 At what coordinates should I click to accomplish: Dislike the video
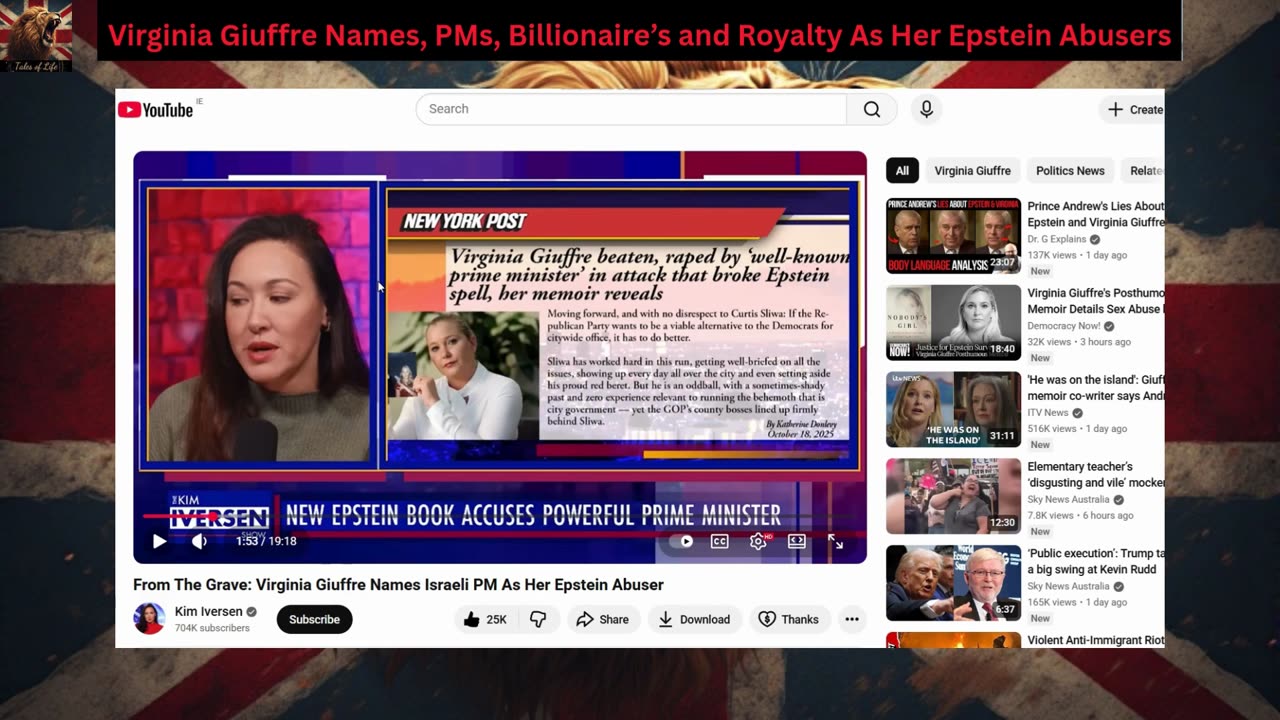point(538,619)
